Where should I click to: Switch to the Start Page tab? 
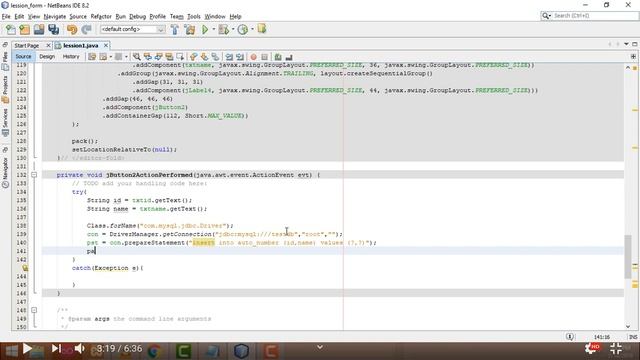click(x=27, y=45)
